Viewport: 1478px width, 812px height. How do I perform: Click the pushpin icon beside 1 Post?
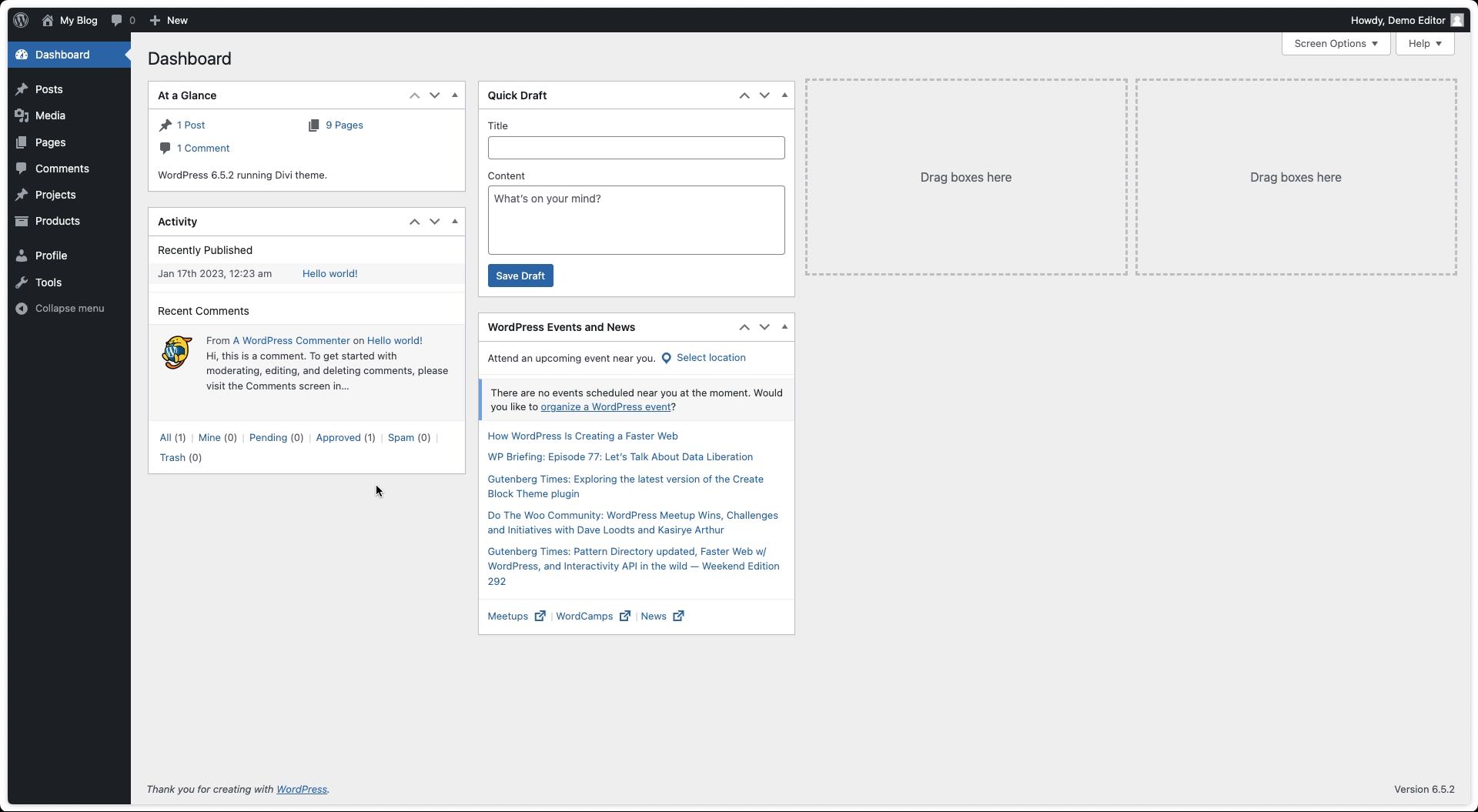tap(166, 125)
